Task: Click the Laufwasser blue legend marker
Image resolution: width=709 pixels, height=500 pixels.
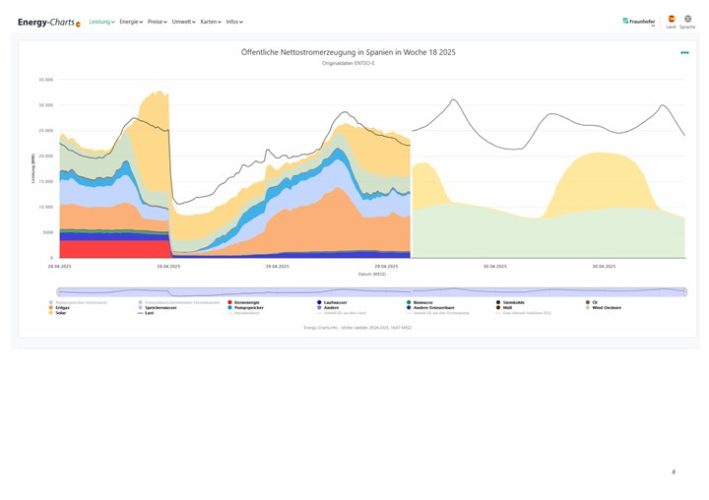Action: pos(319,301)
